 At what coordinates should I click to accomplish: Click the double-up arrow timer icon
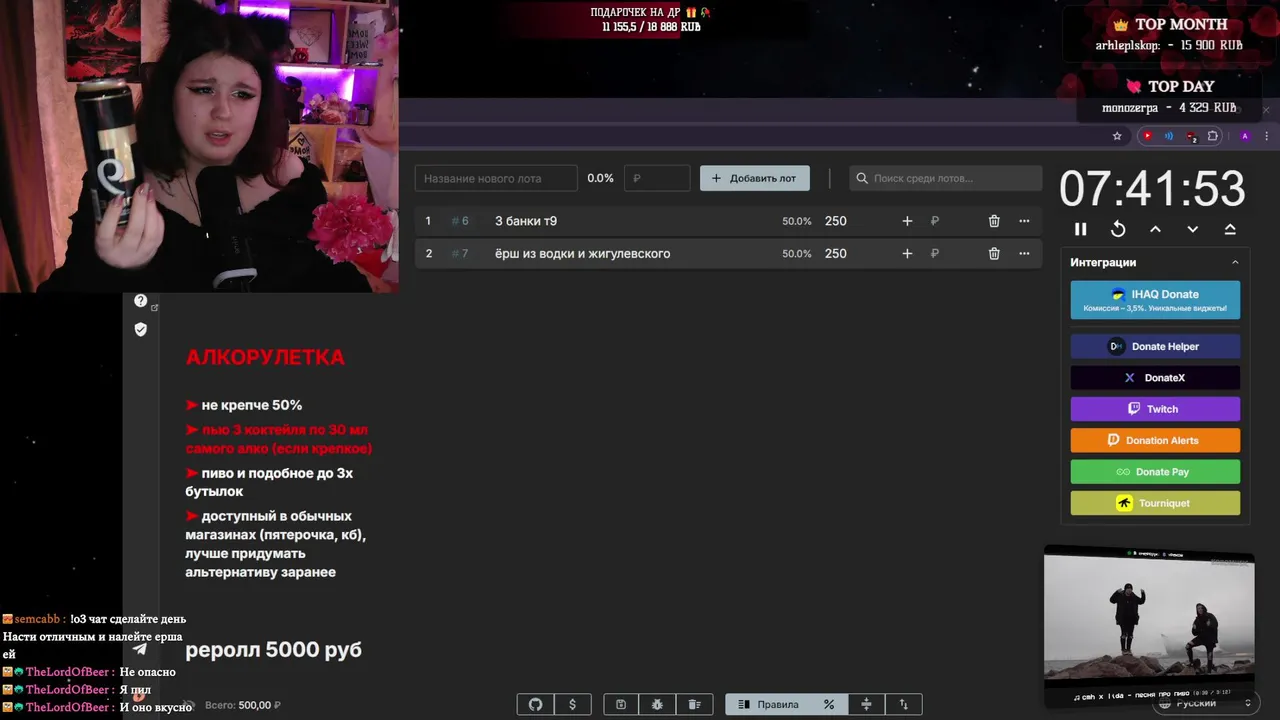1230,229
